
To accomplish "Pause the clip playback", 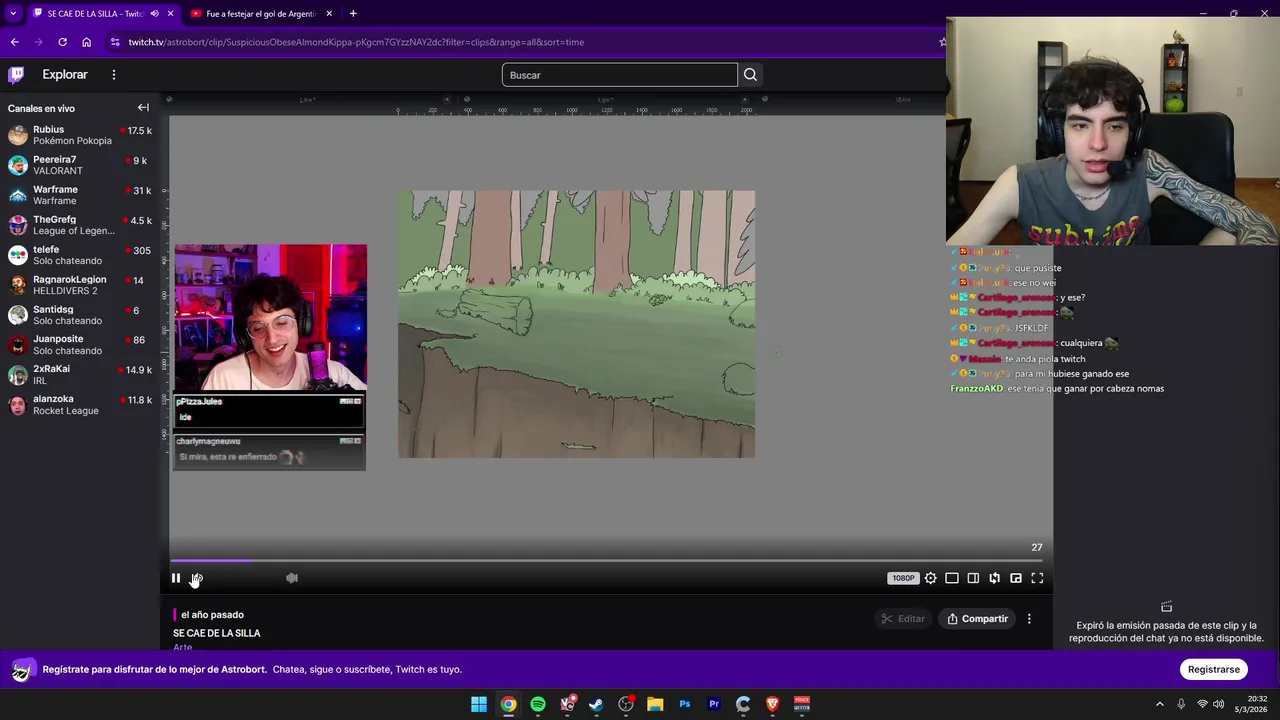I will [176, 578].
